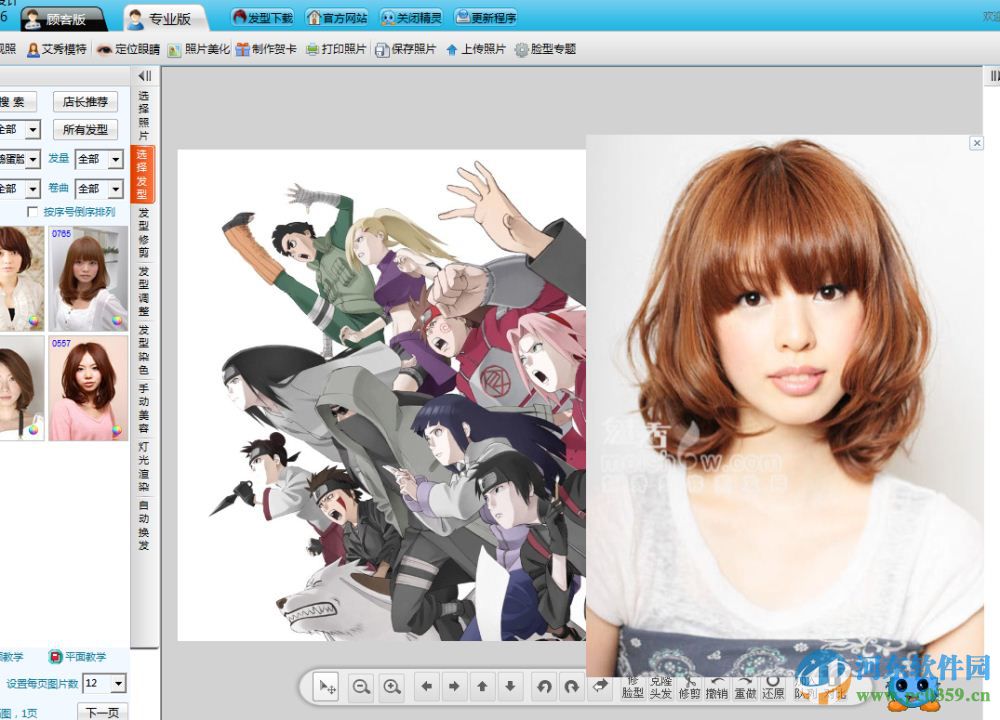This screenshot has width=1000, height=720.
Task: Click the move down arrow tool
Action: [x=510, y=687]
